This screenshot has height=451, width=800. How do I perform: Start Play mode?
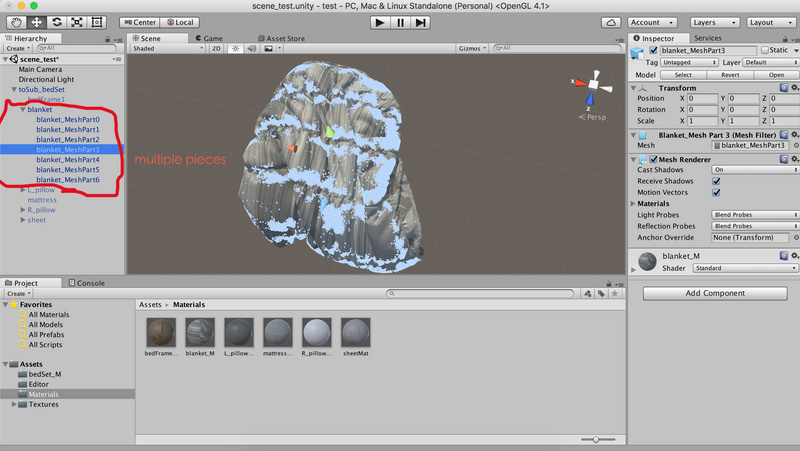point(380,22)
